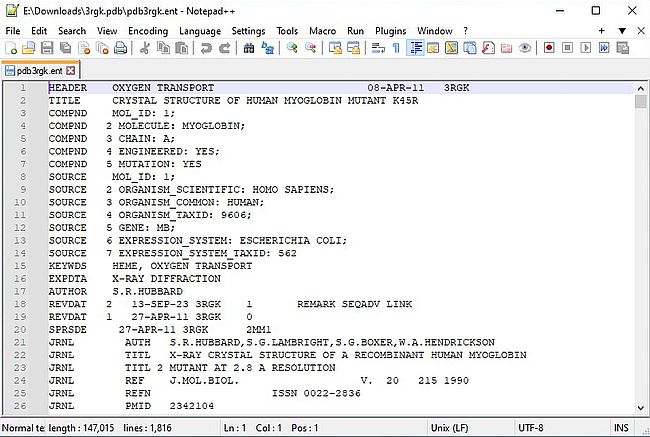Open the Search menu

(72, 31)
